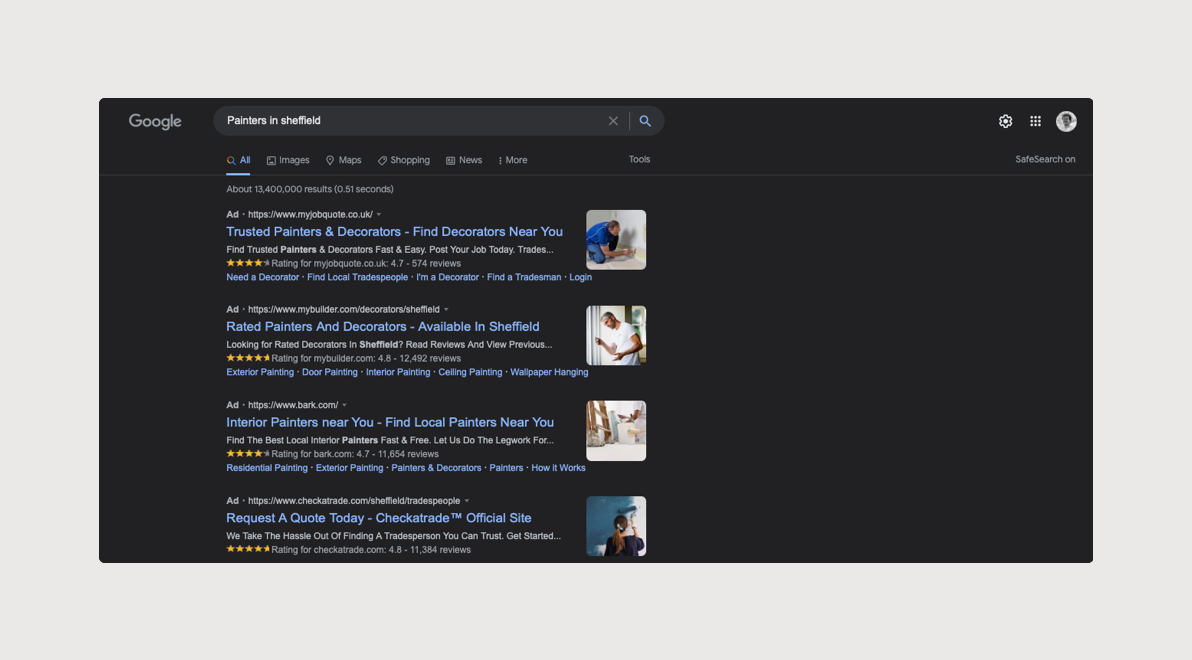Open the Tools option
Screen dimensions: 1192x660
[639, 160]
